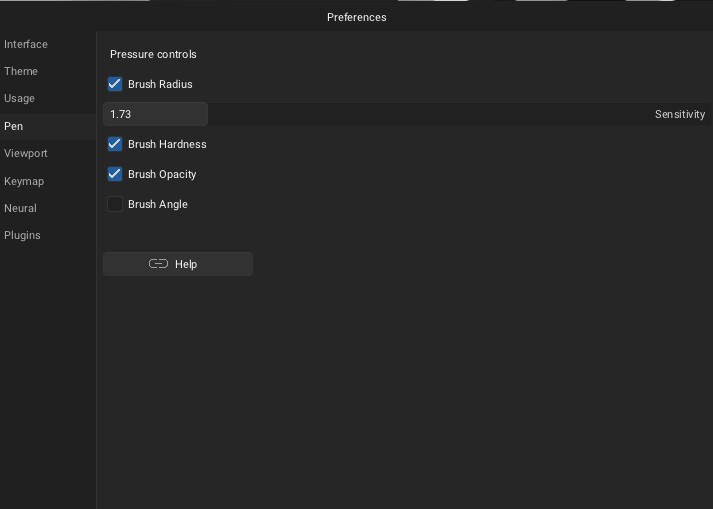Switch to the Theme settings tab
The width and height of the screenshot is (713, 509).
pos(21,71)
